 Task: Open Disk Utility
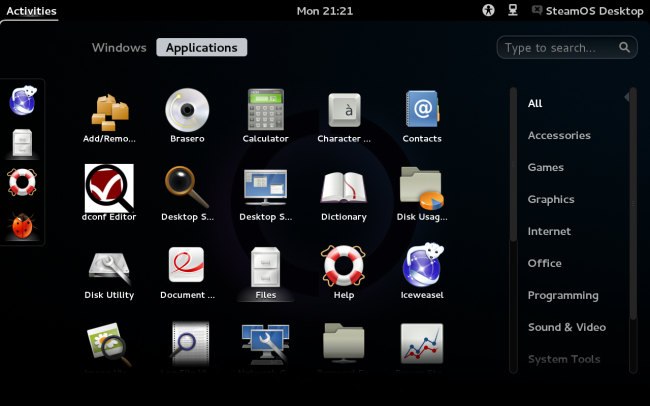pos(109,274)
